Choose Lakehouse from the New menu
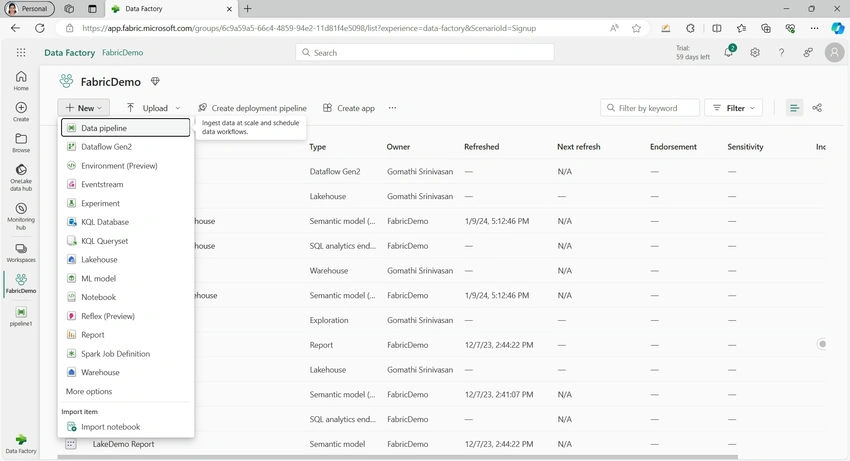The height and width of the screenshot is (461, 850). tap(126, 260)
